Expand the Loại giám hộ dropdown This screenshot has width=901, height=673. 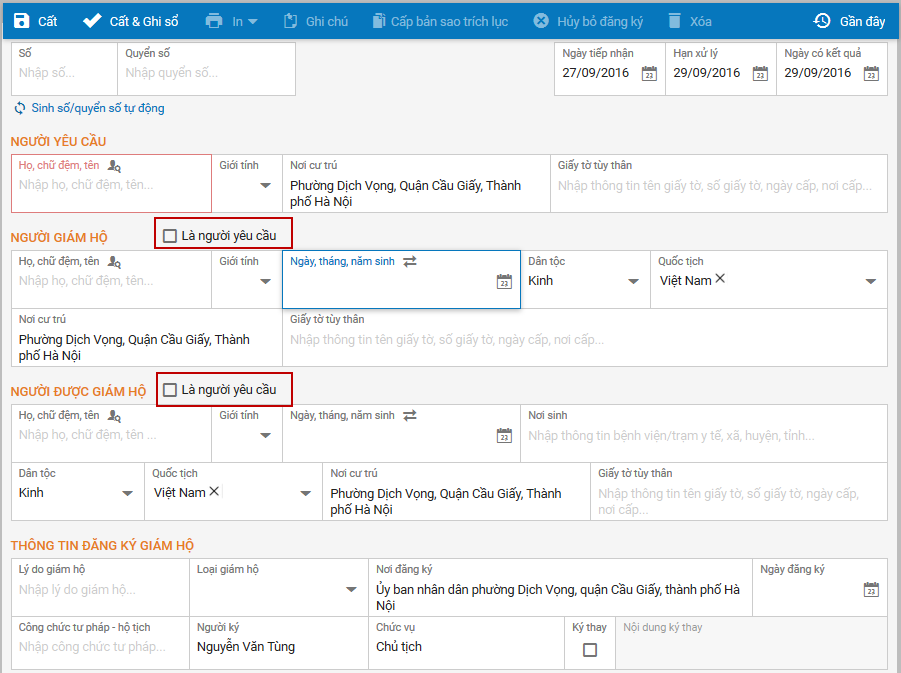click(351, 589)
